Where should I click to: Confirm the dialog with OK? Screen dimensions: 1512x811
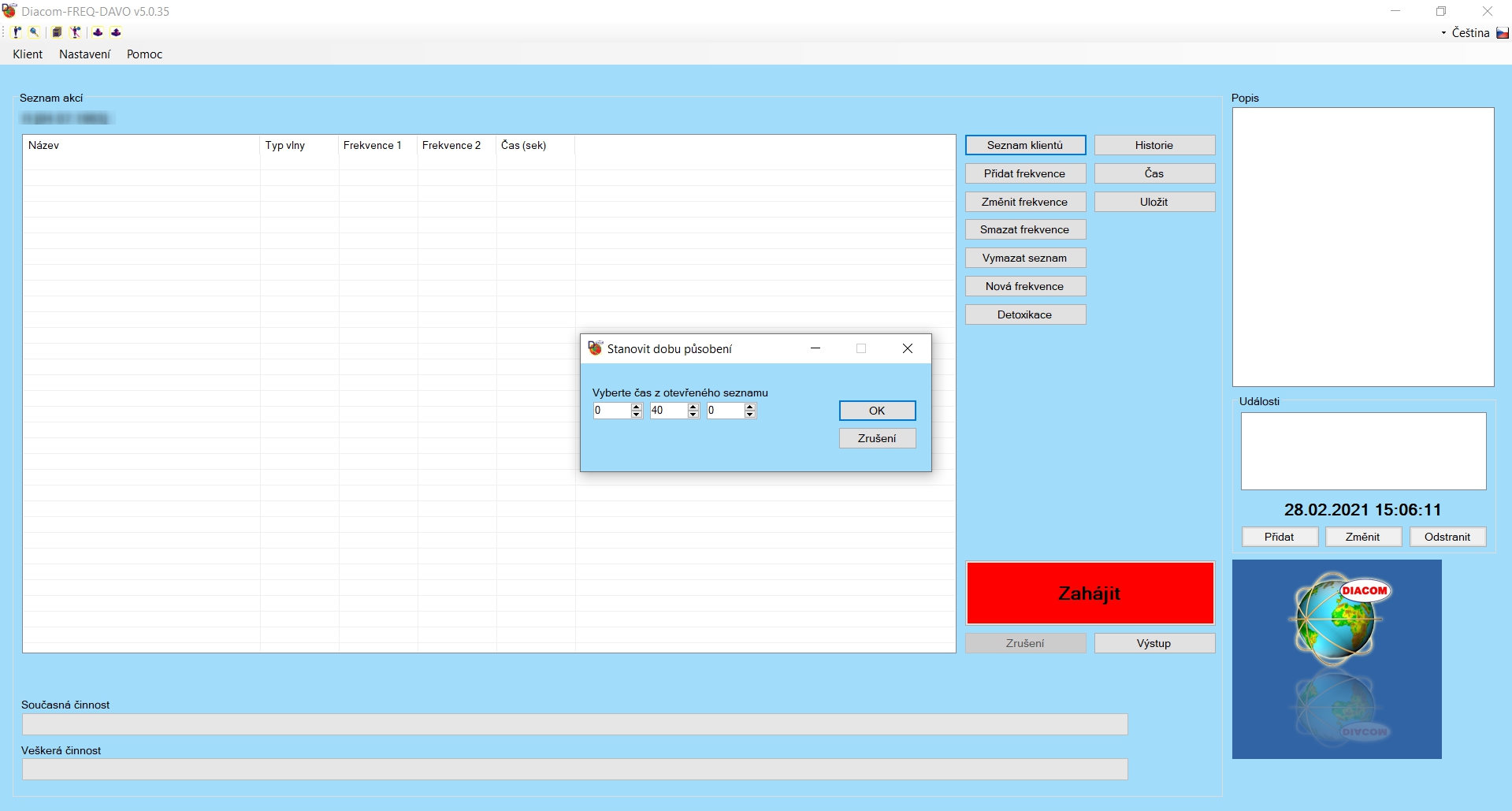coord(877,411)
